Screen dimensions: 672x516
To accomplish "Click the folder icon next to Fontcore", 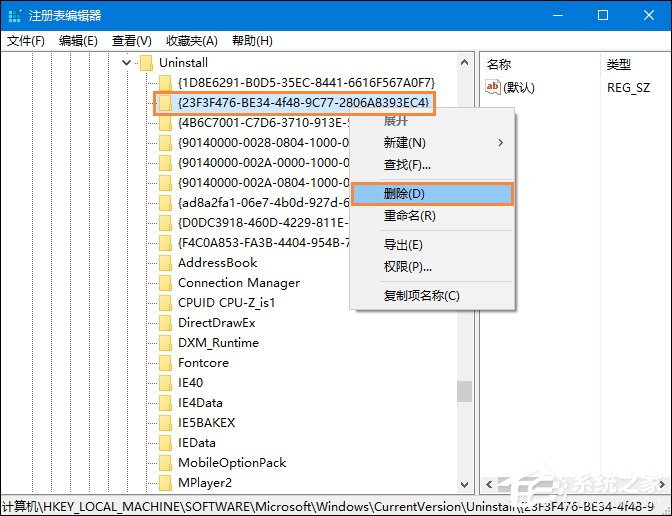I will (165, 363).
